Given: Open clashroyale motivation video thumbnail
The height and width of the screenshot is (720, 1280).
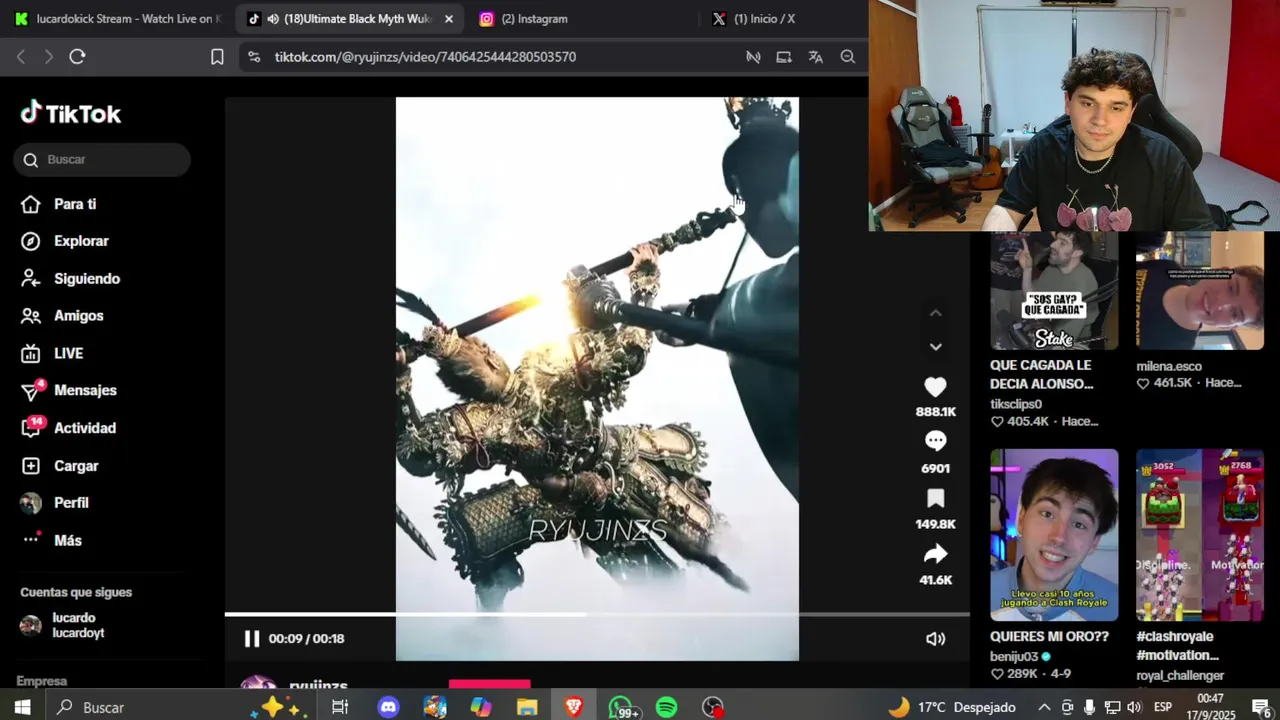Looking at the screenshot, I should tap(1200, 535).
